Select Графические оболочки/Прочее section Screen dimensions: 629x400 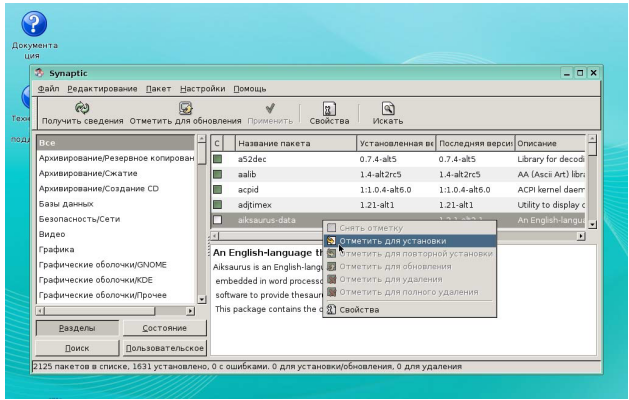click(116, 295)
